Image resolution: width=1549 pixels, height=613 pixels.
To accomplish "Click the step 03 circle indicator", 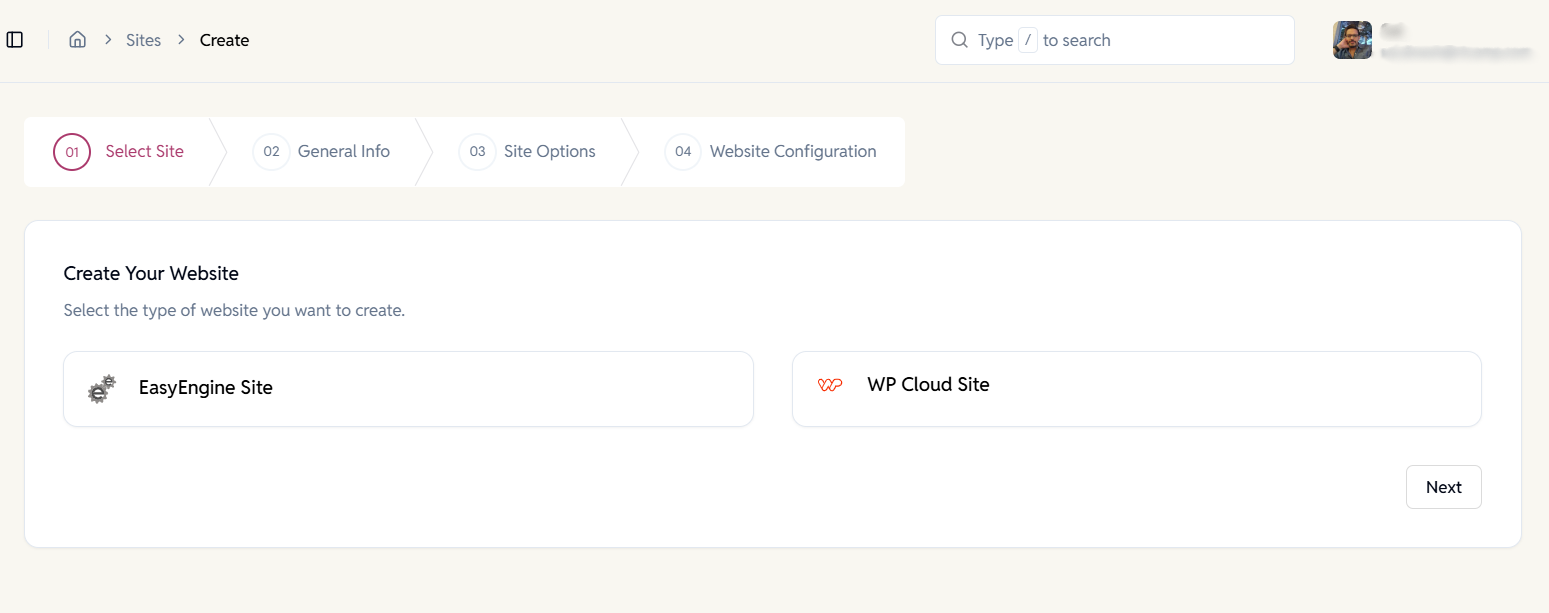I will pyautogui.click(x=477, y=152).
